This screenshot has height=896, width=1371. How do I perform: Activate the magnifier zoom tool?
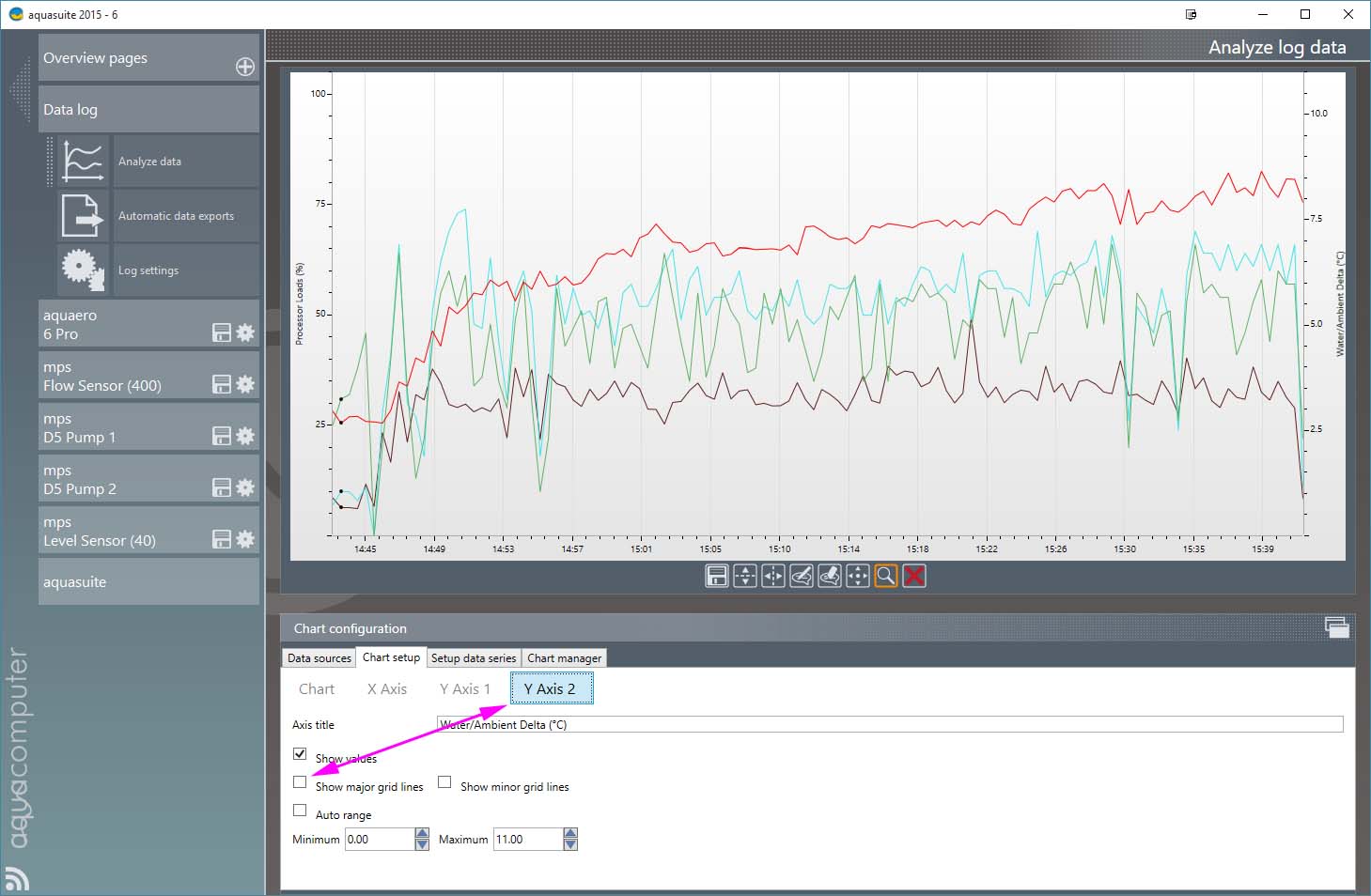point(885,576)
